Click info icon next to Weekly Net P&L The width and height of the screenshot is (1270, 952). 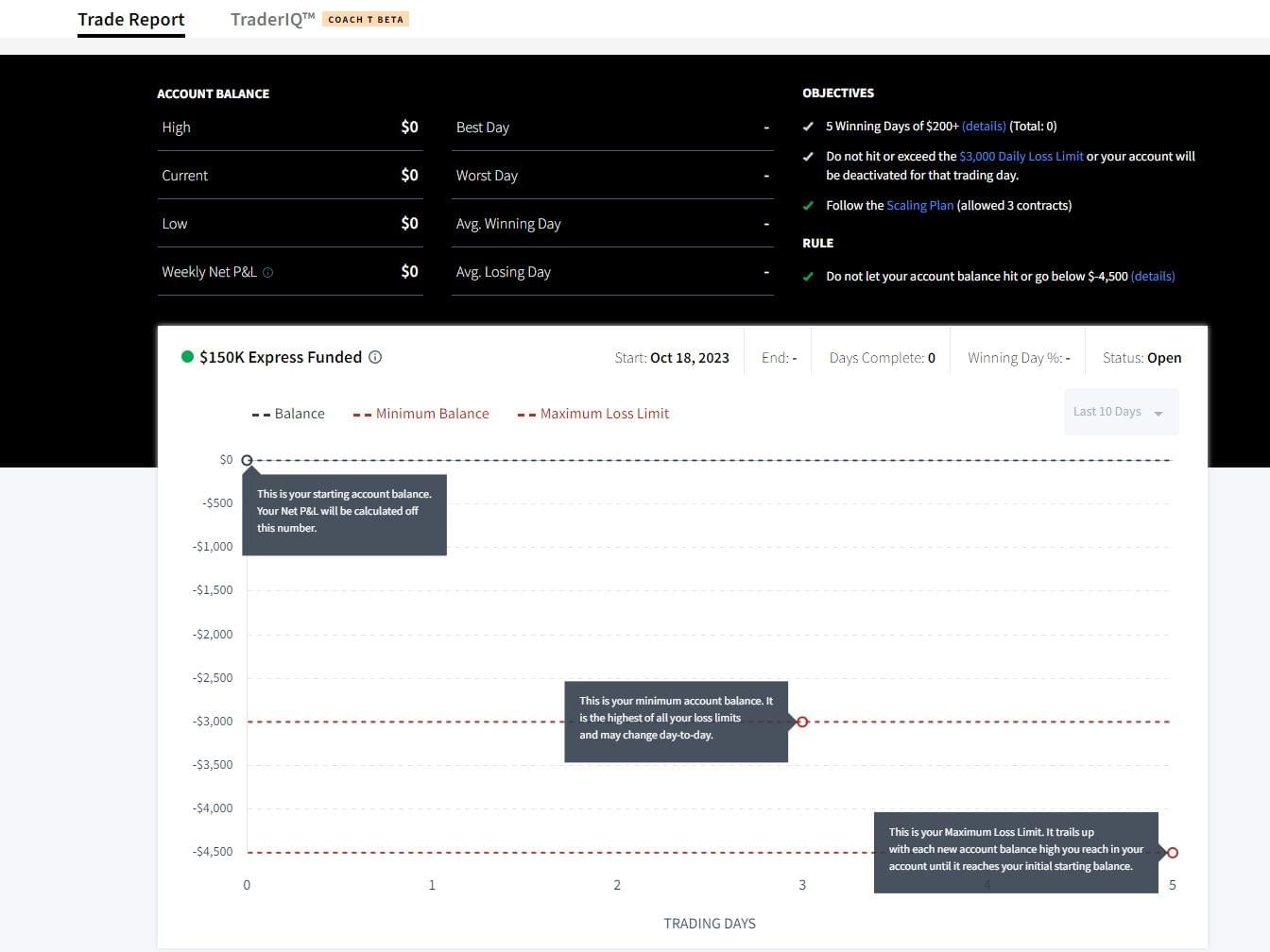tap(268, 273)
